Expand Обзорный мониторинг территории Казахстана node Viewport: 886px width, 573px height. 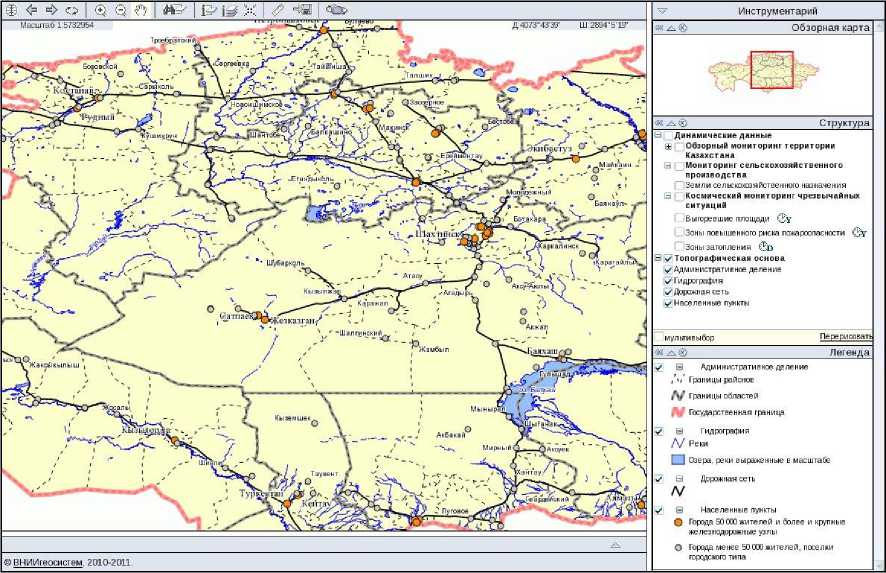668,146
